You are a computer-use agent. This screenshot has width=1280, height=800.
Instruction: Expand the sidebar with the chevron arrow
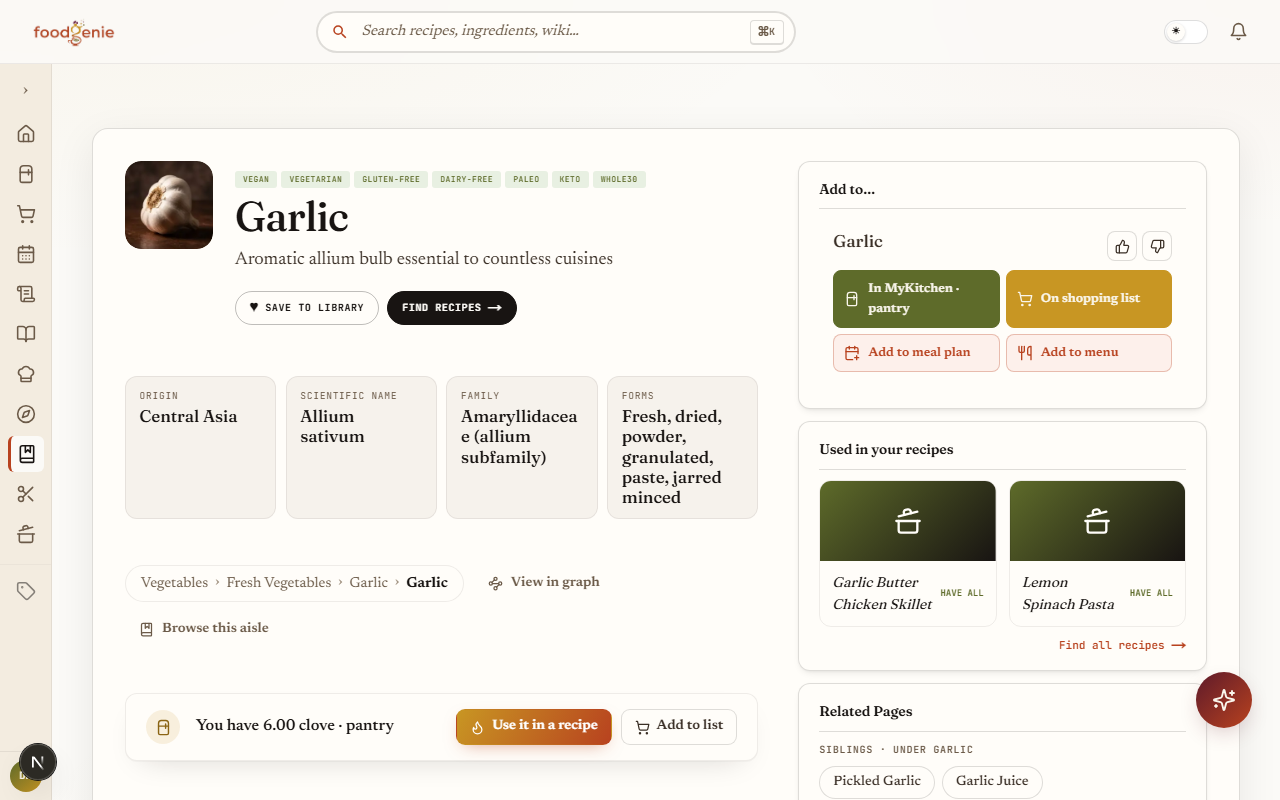(25, 90)
